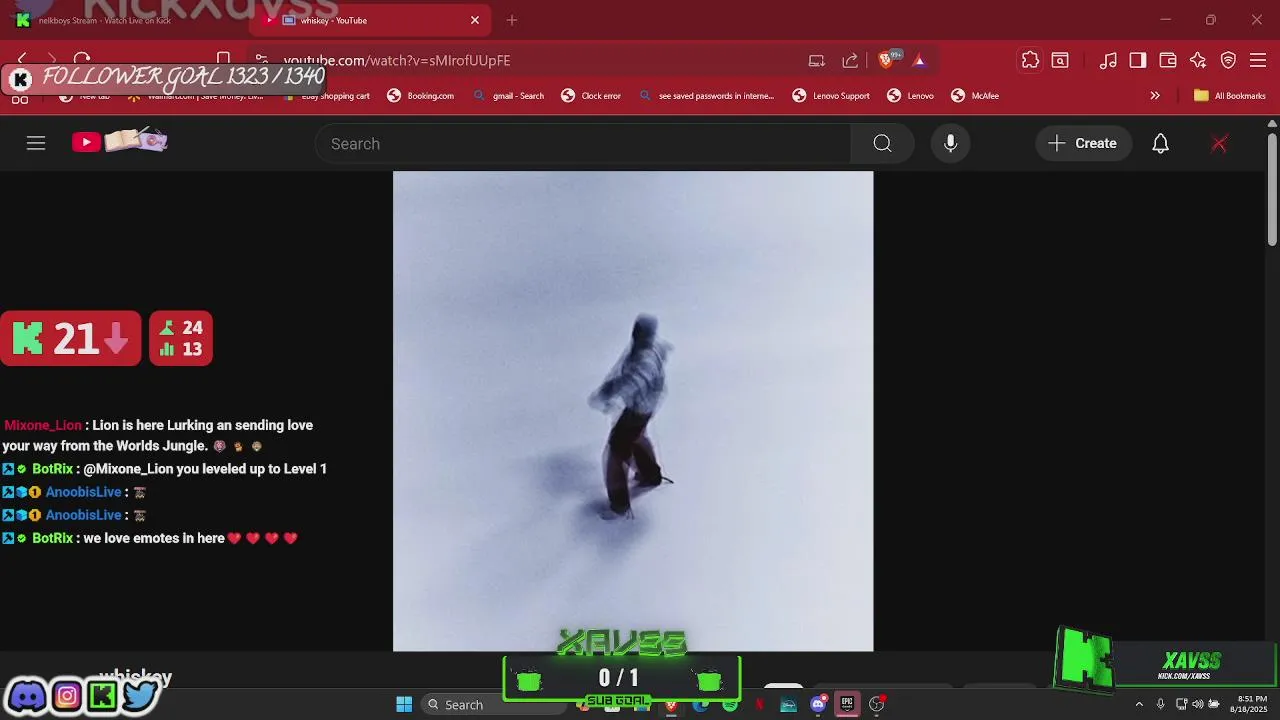Open the browser main menu
The width and height of the screenshot is (1280, 720).
coord(1258,60)
